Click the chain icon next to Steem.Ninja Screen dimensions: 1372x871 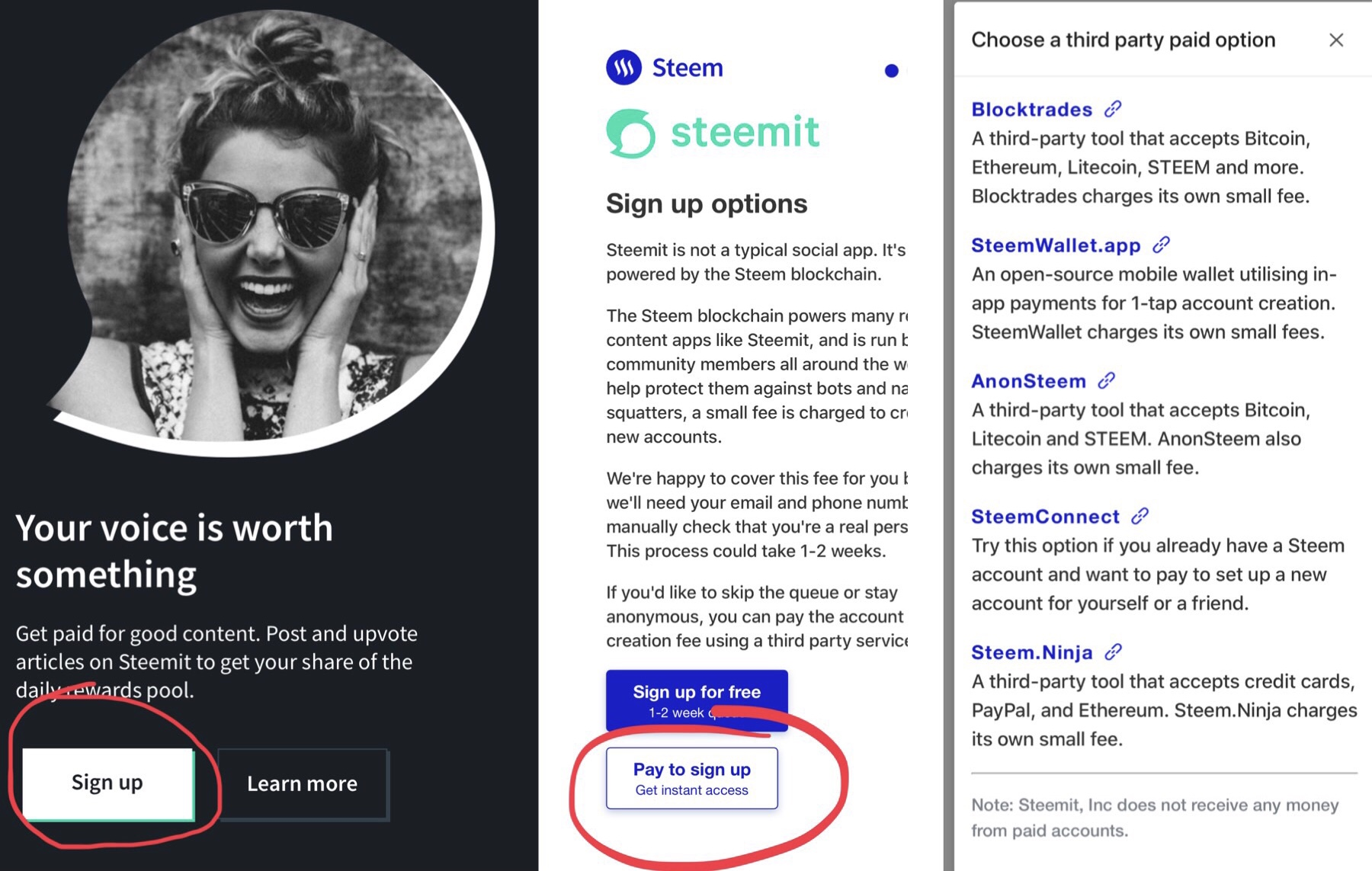[1113, 652]
